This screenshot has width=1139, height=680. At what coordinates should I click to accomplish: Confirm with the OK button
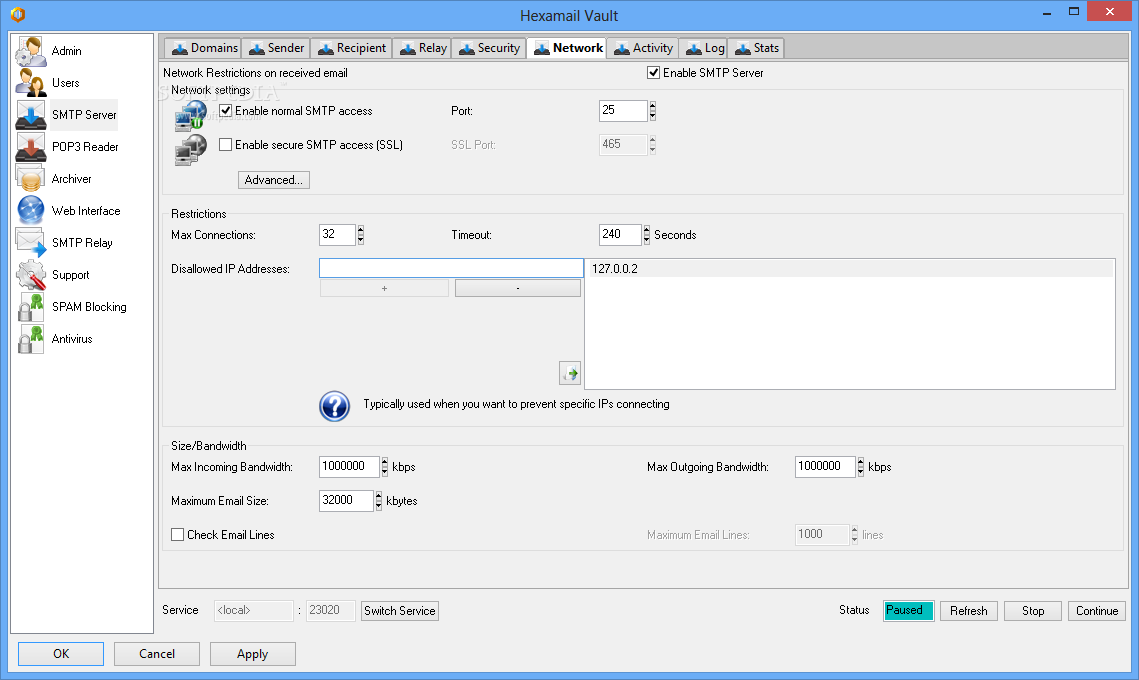(x=61, y=654)
